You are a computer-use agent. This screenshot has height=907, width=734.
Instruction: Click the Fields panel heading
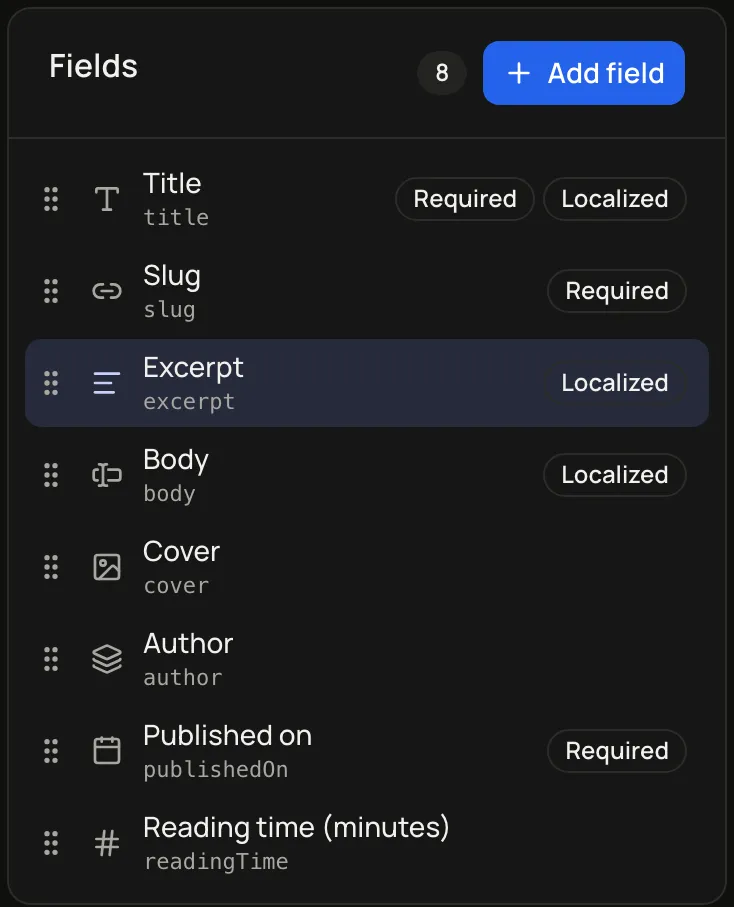[94, 66]
